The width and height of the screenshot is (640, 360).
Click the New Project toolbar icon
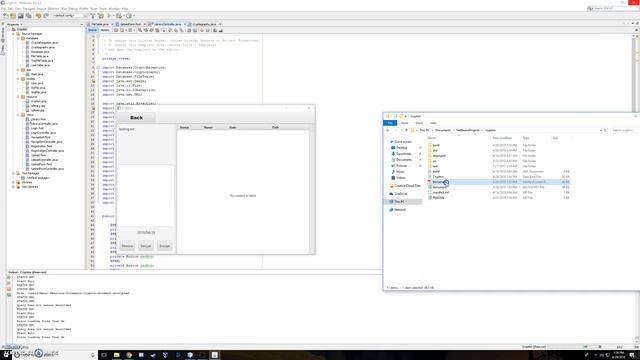coord(13,16)
